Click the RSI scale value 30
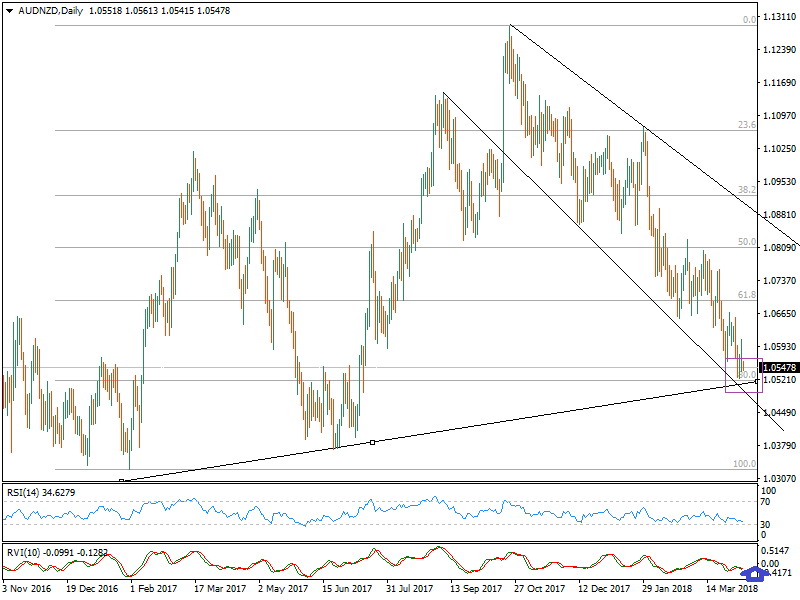The height and width of the screenshot is (600, 800). pyautogui.click(x=765, y=524)
